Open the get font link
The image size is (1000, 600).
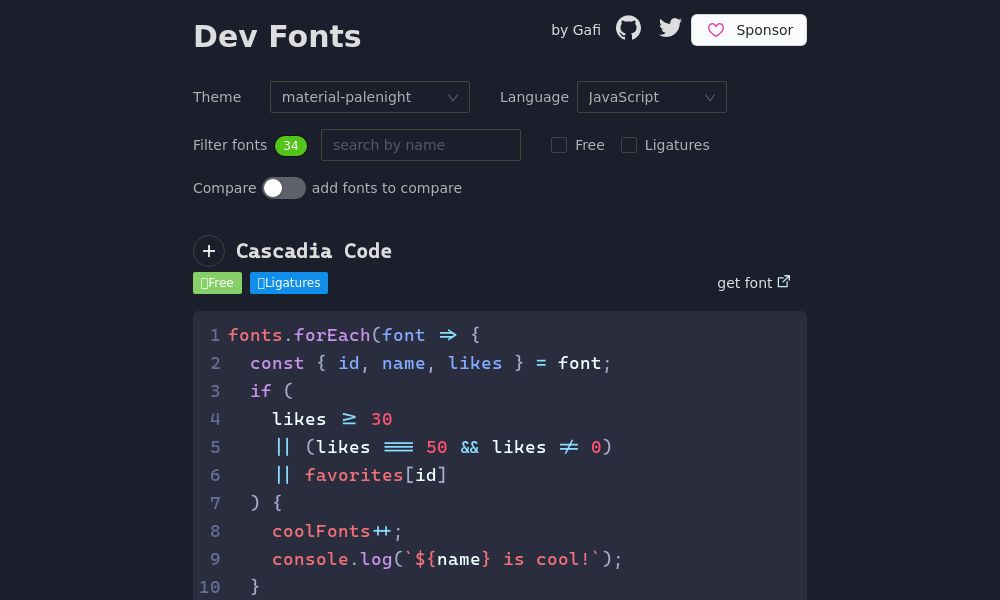coord(754,282)
